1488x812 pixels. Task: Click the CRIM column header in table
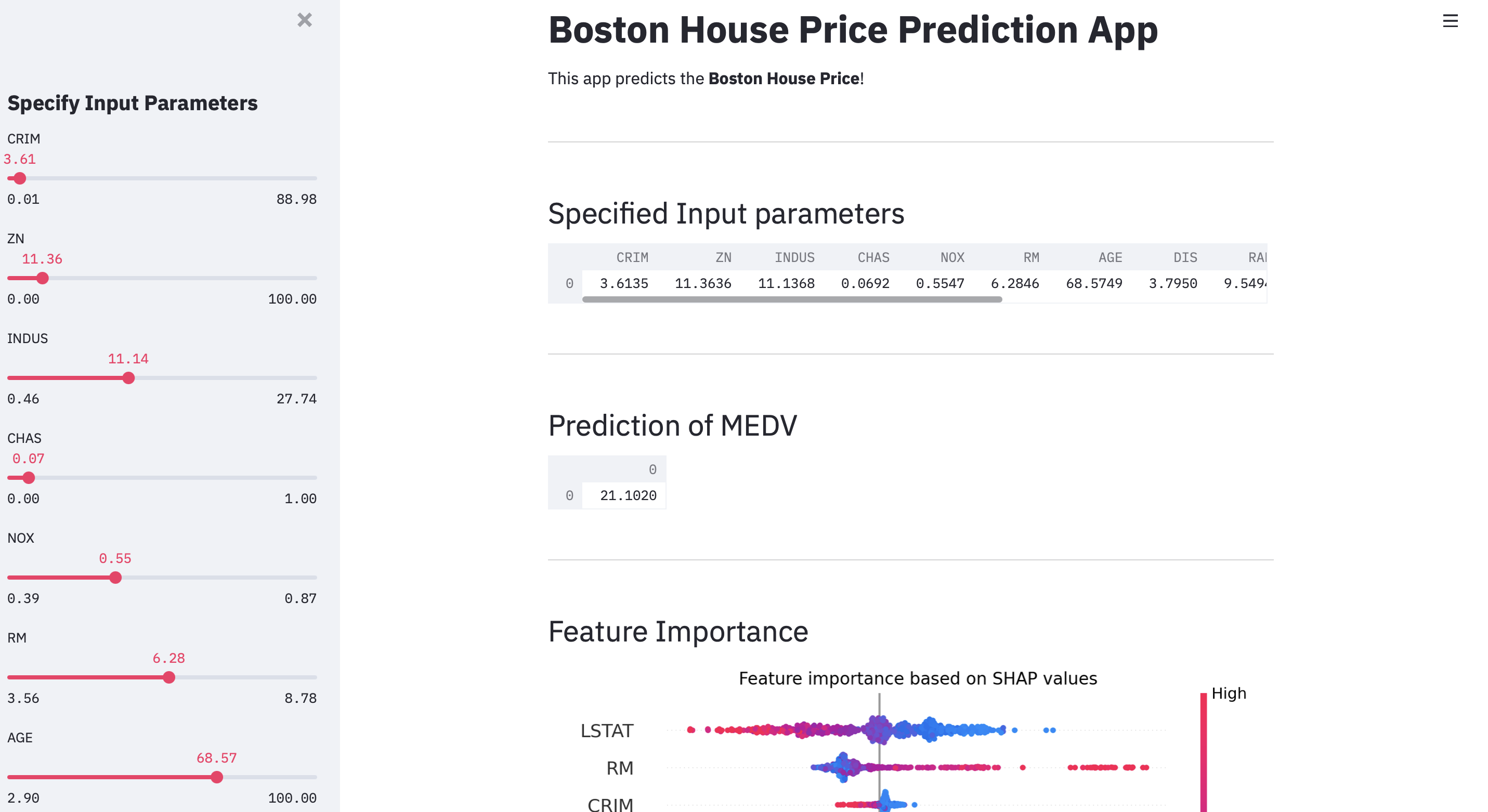coord(632,257)
